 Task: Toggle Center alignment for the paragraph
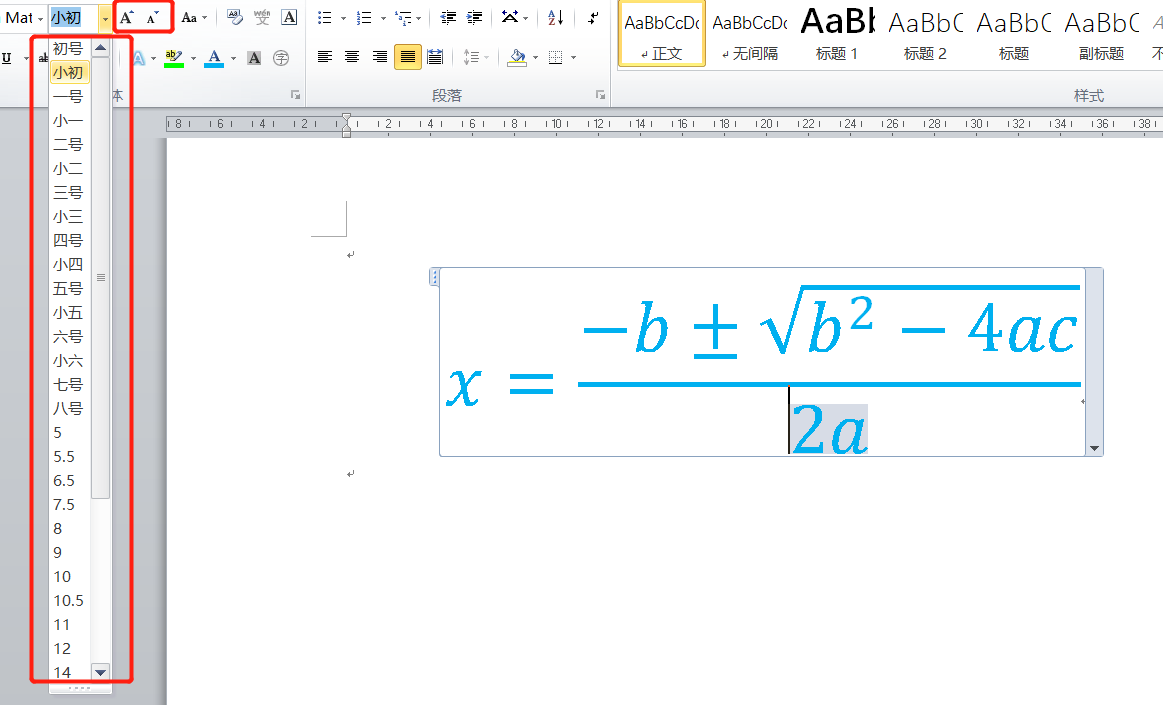[x=352, y=57]
